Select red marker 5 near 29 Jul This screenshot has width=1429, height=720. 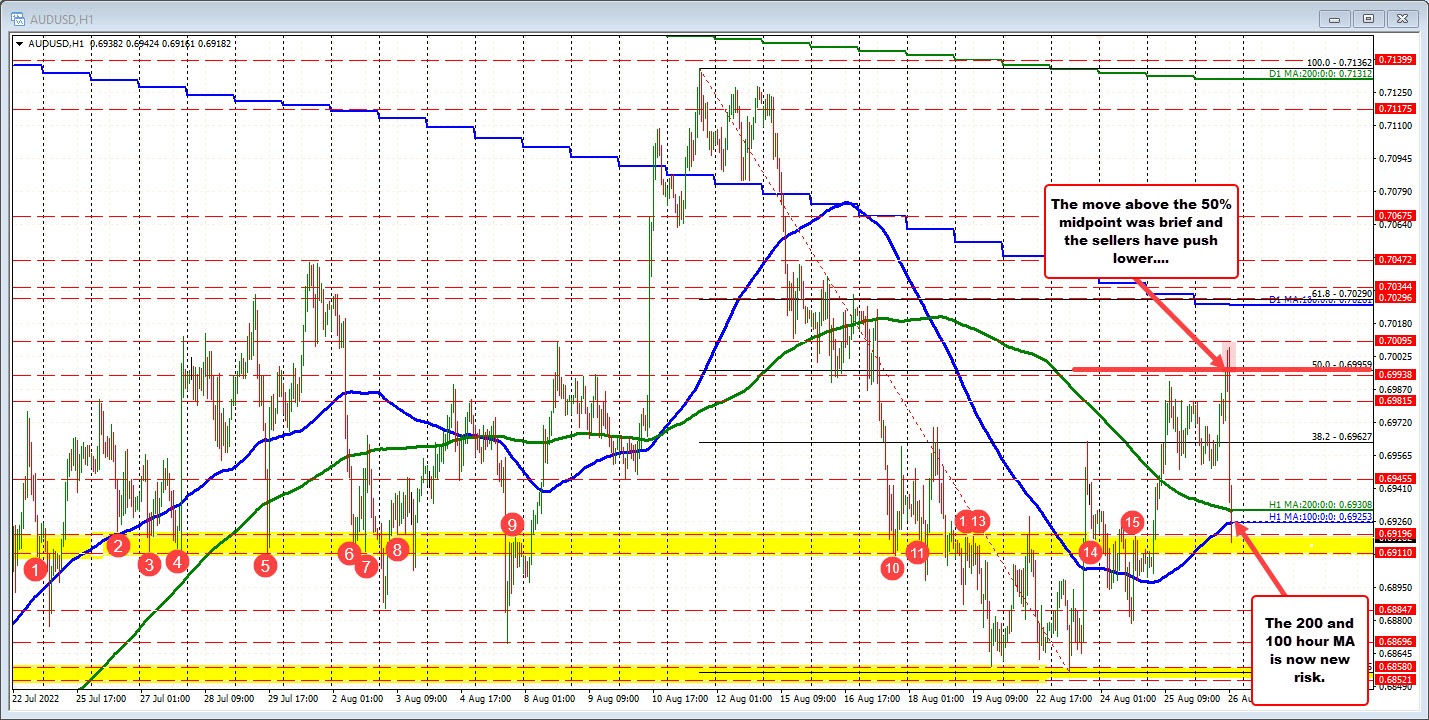[x=265, y=565]
